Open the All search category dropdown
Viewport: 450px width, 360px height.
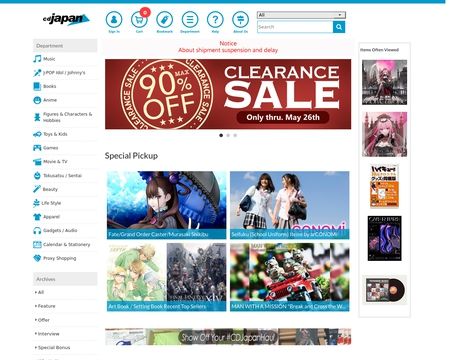tap(301, 15)
